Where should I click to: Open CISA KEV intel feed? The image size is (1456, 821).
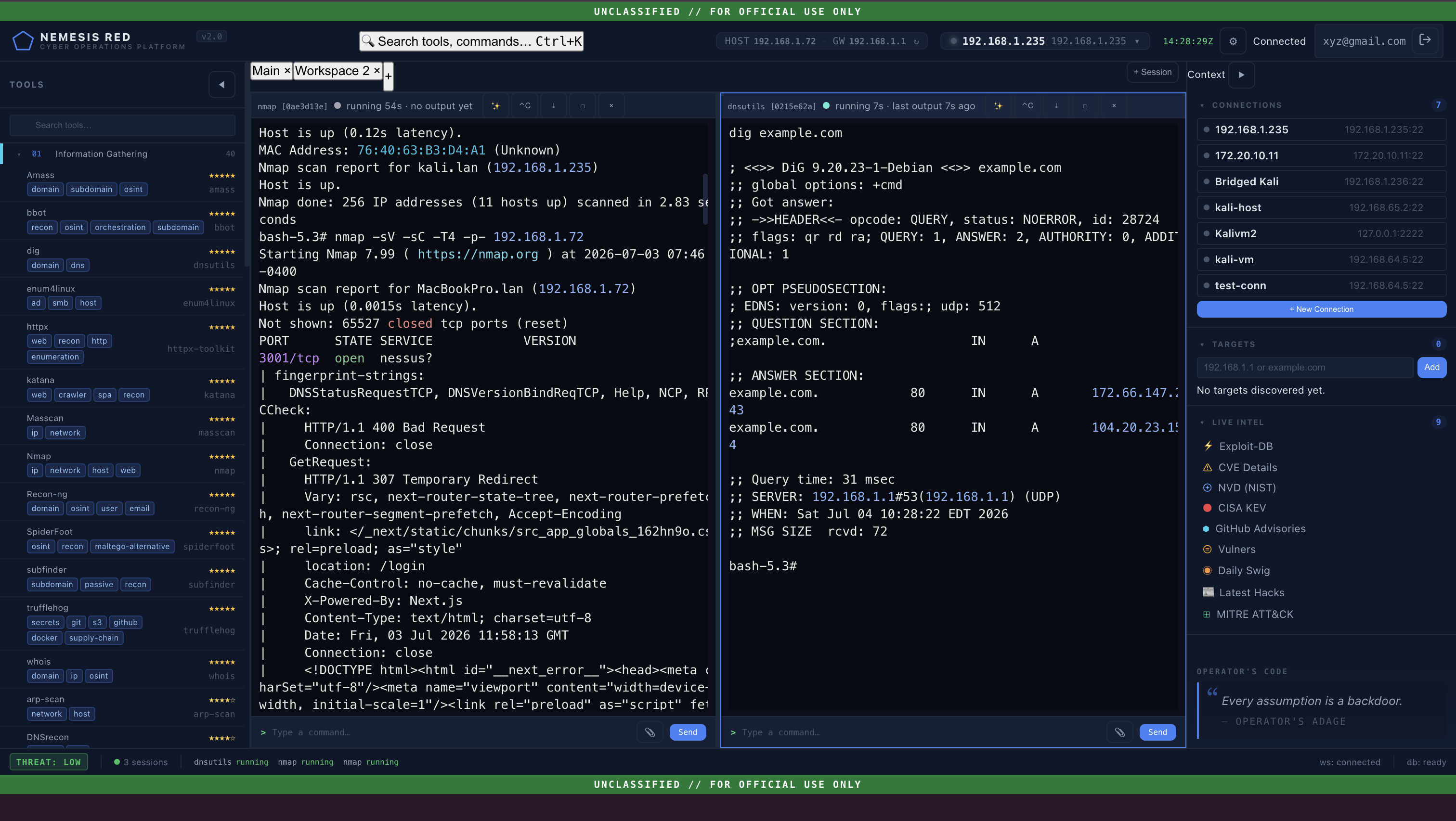tap(1242, 508)
